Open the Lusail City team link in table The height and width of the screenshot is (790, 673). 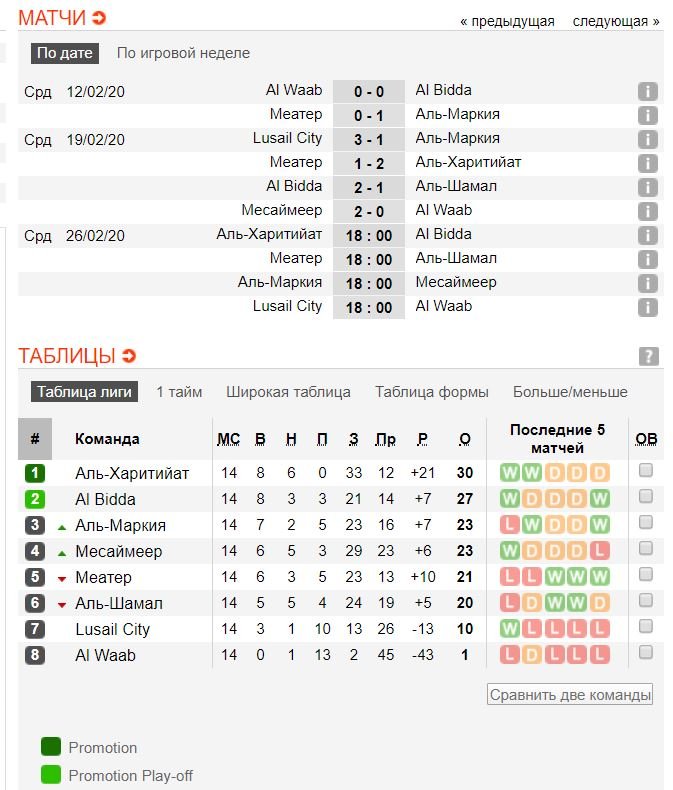(x=112, y=629)
